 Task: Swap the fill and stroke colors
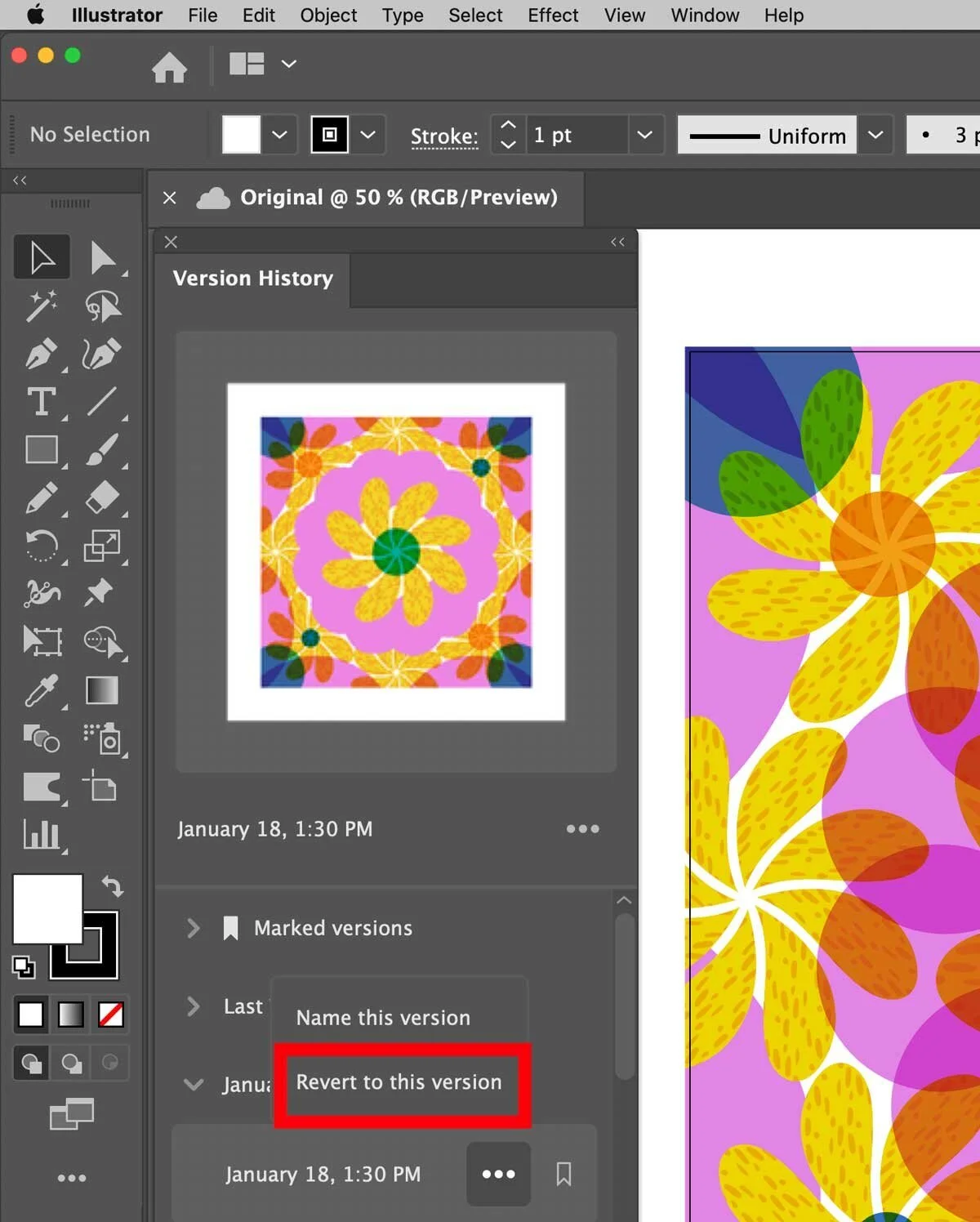[113, 886]
